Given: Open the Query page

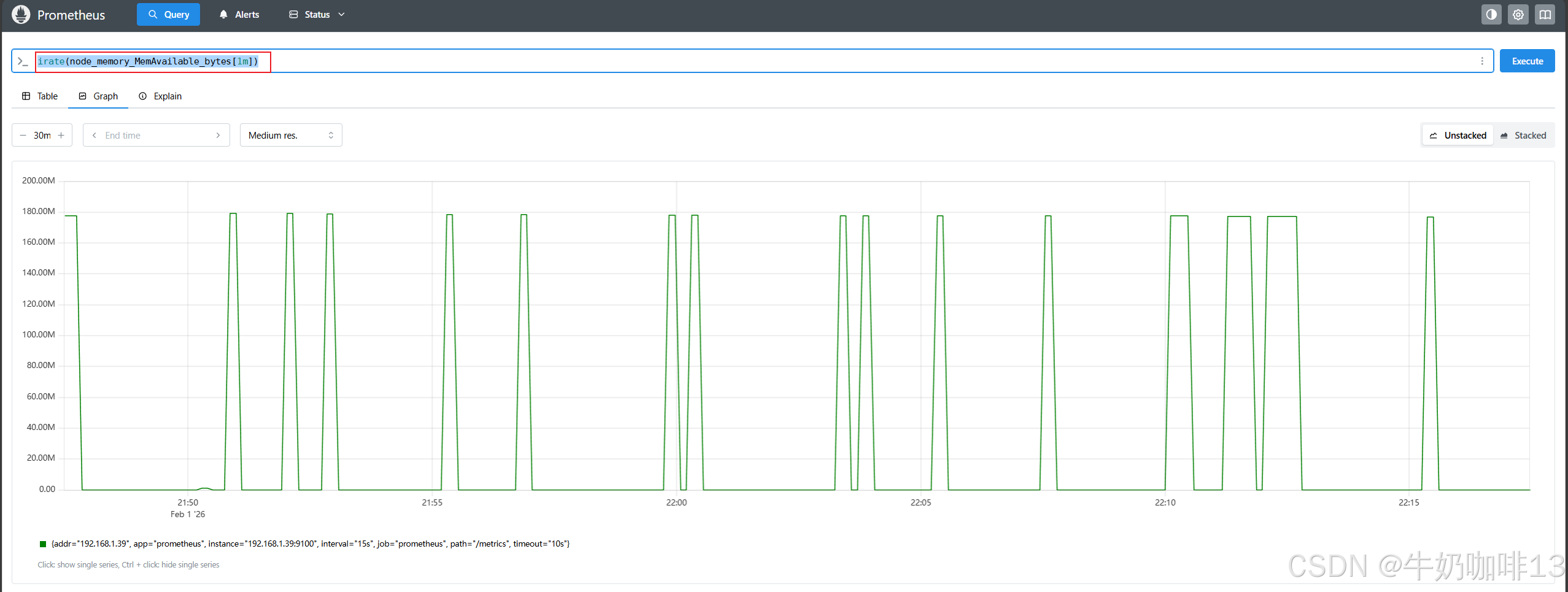Looking at the screenshot, I should pos(168,15).
